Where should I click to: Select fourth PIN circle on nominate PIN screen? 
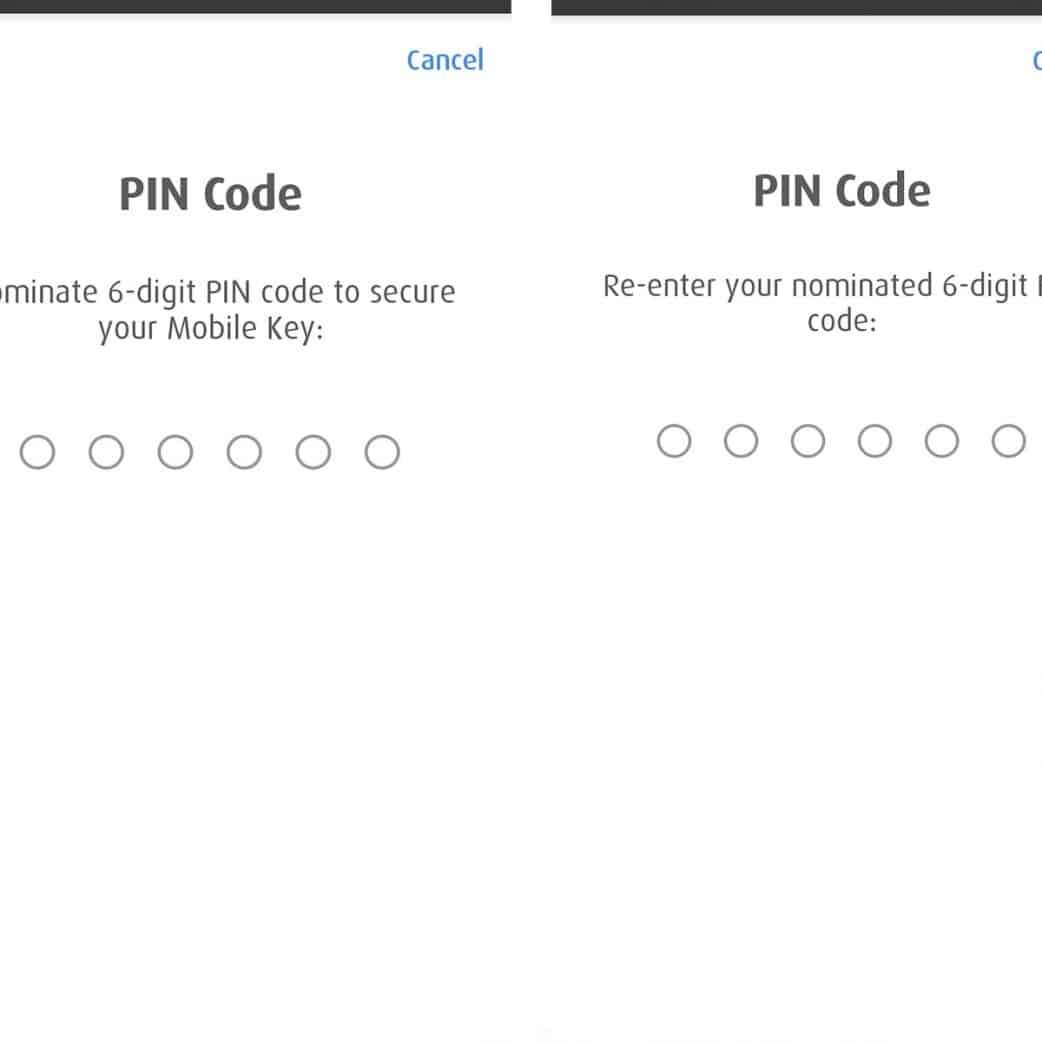pos(244,452)
